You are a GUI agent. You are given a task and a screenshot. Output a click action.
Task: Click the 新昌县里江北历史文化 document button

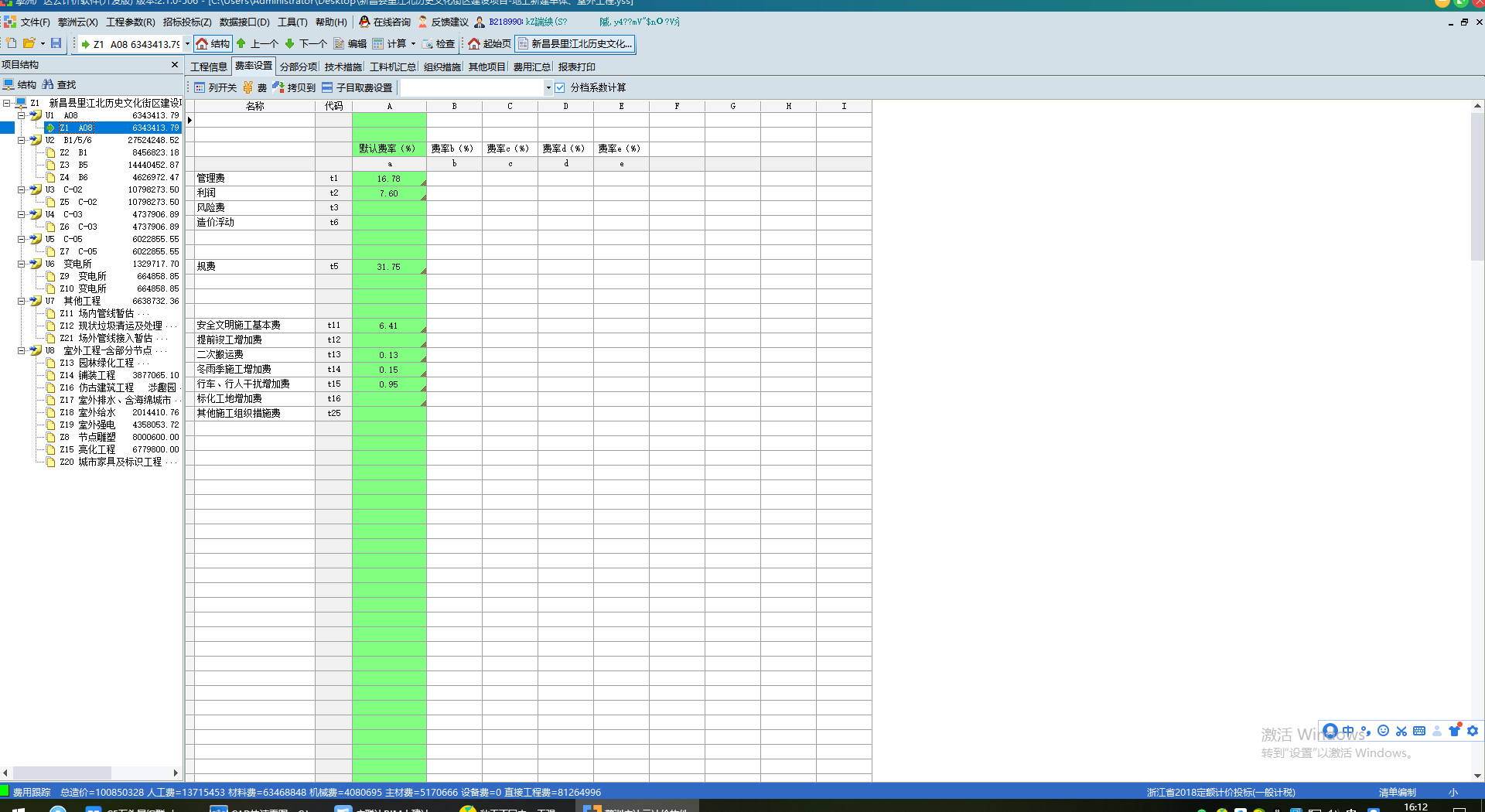click(575, 44)
